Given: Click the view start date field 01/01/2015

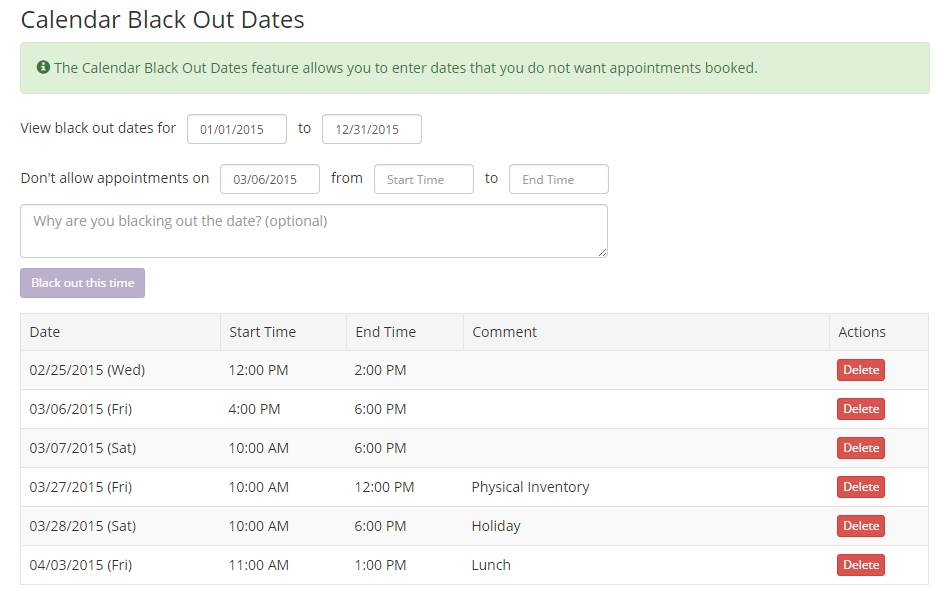Looking at the screenshot, I should 237,129.
